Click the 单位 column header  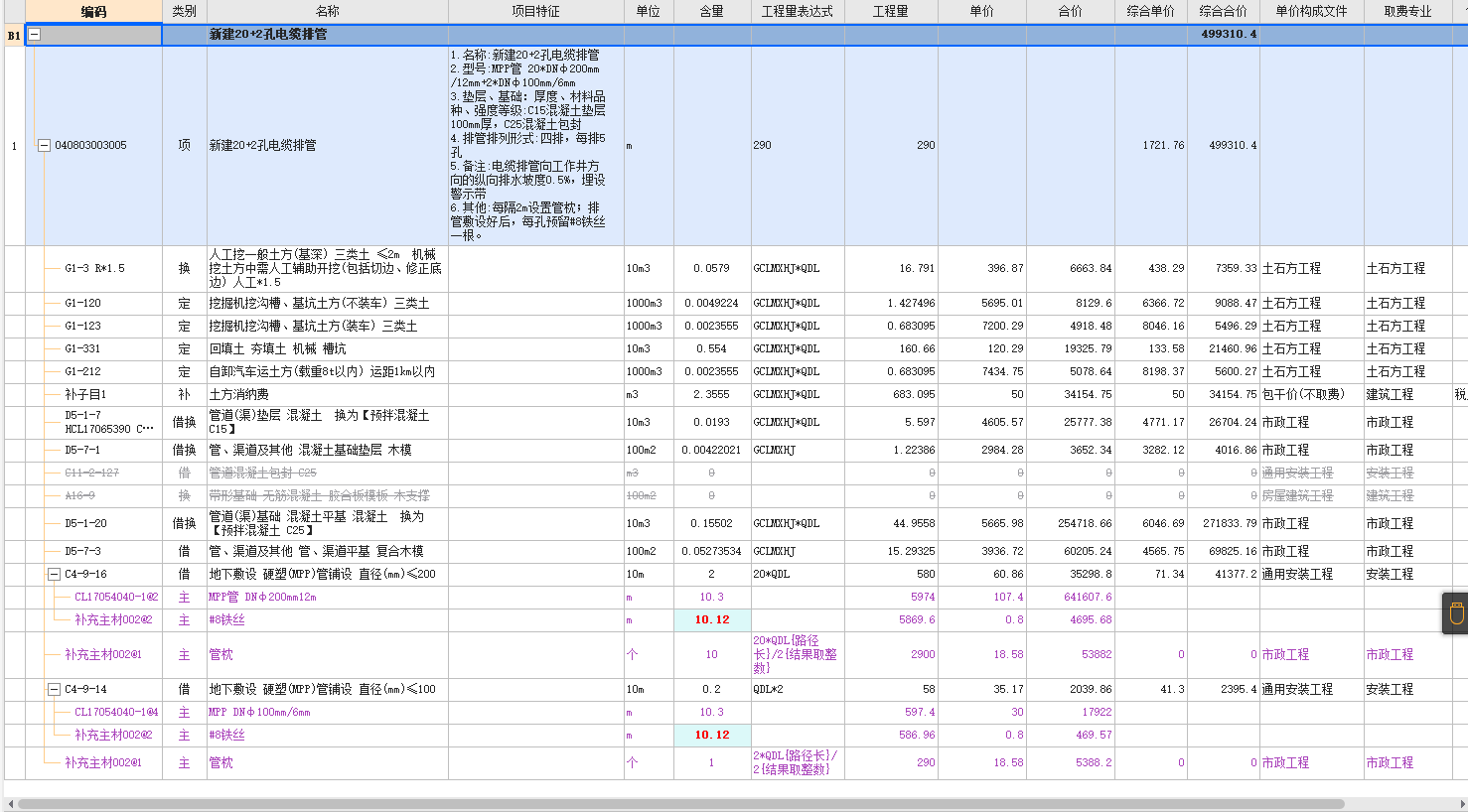[x=649, y=12]
